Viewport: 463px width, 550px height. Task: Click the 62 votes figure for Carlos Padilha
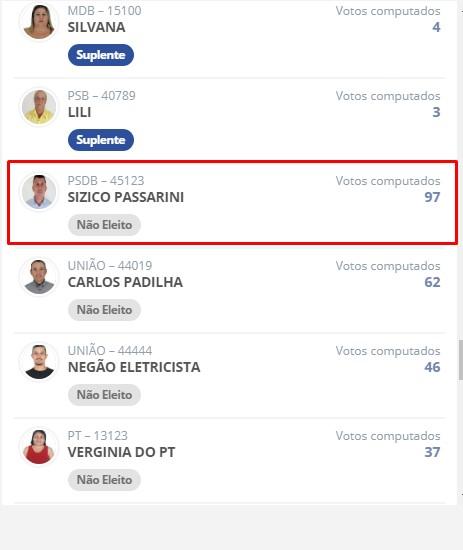click(x=432, y=282)
